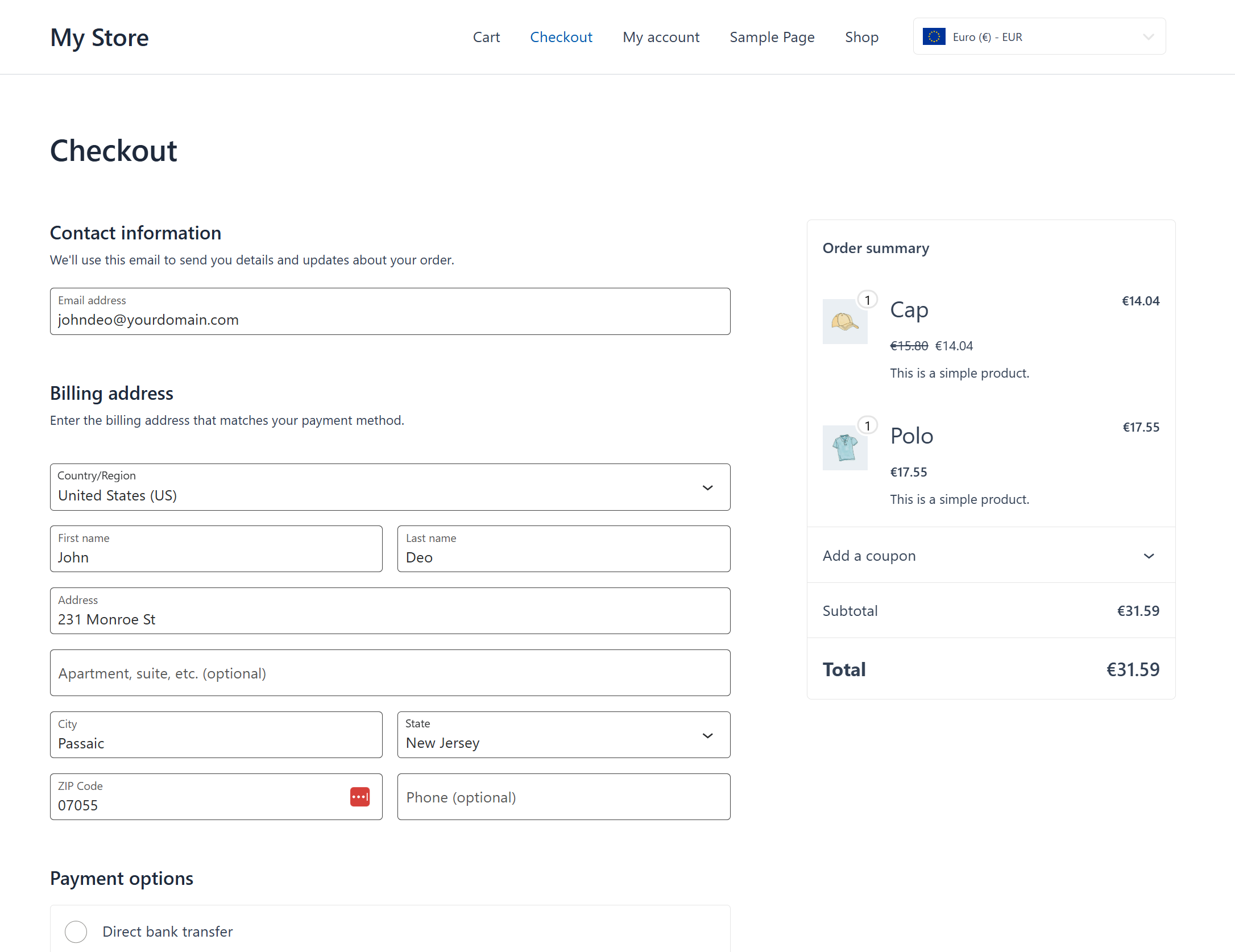Viewport: 1235px width, 952px height.
Task: Focus the Apartment, suite, etc. field
Action: point(389,673)
